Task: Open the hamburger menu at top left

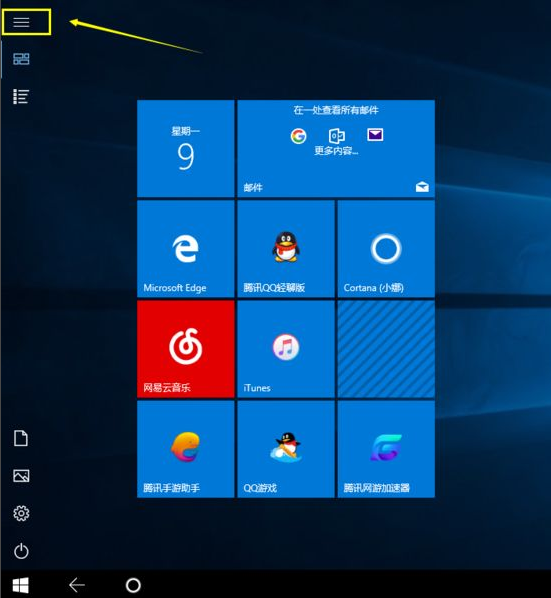Action: click(21, 23)
